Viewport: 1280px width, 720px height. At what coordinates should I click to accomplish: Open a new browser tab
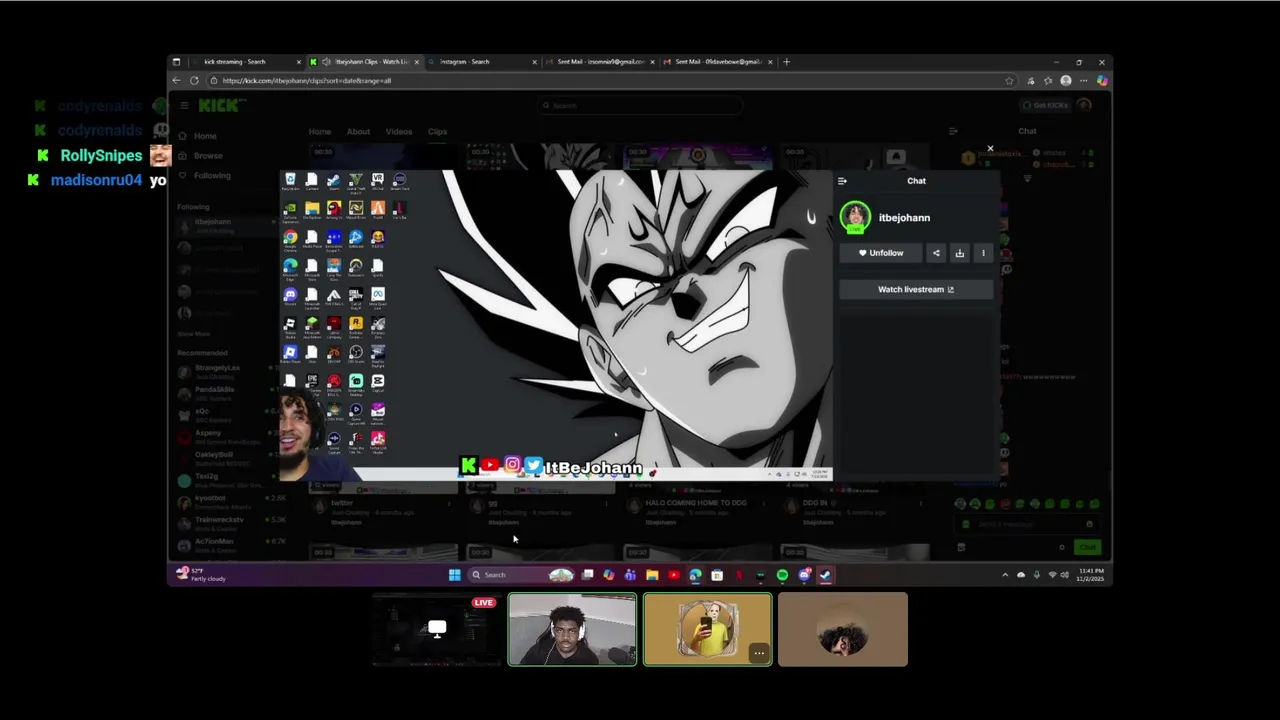787,62
